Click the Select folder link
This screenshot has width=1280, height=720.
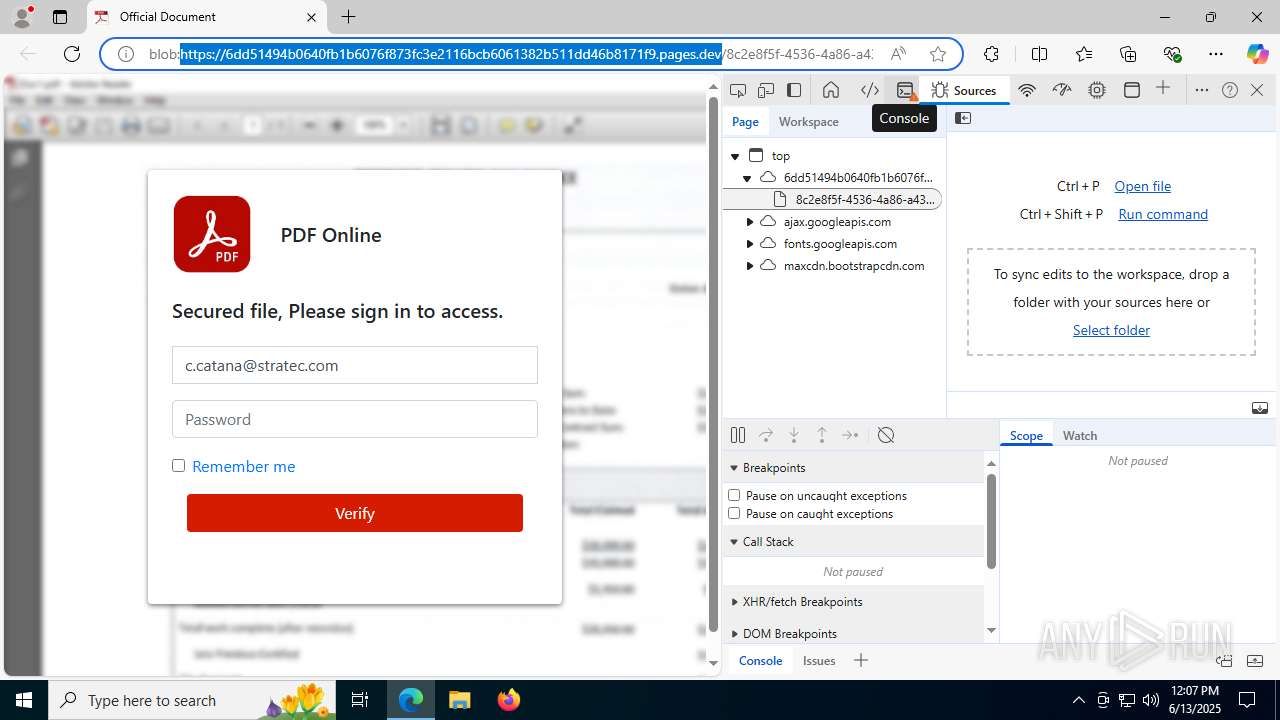pos(1111,330)
